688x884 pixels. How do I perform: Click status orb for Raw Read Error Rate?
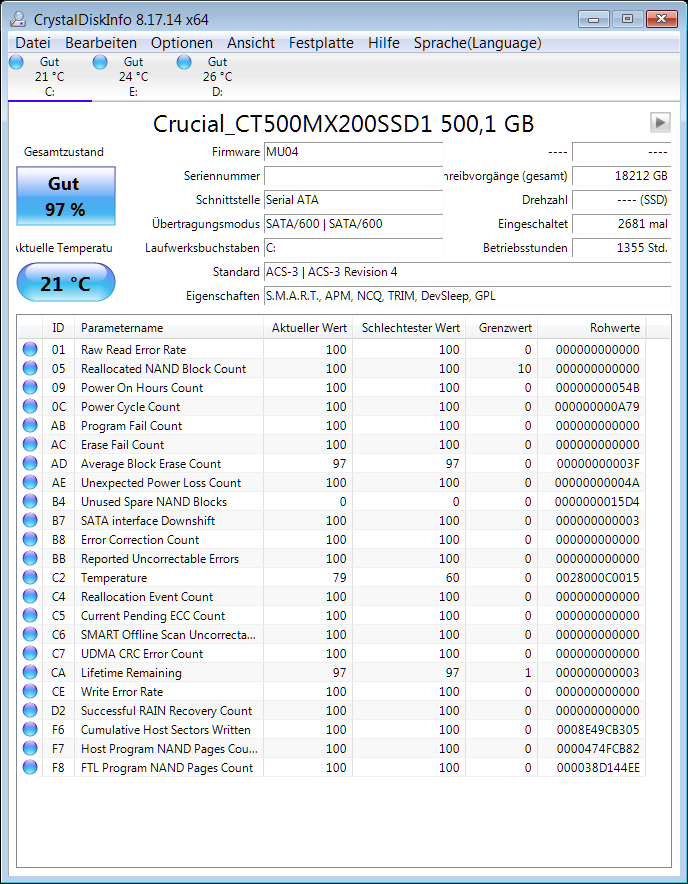[x=30, y=350]
